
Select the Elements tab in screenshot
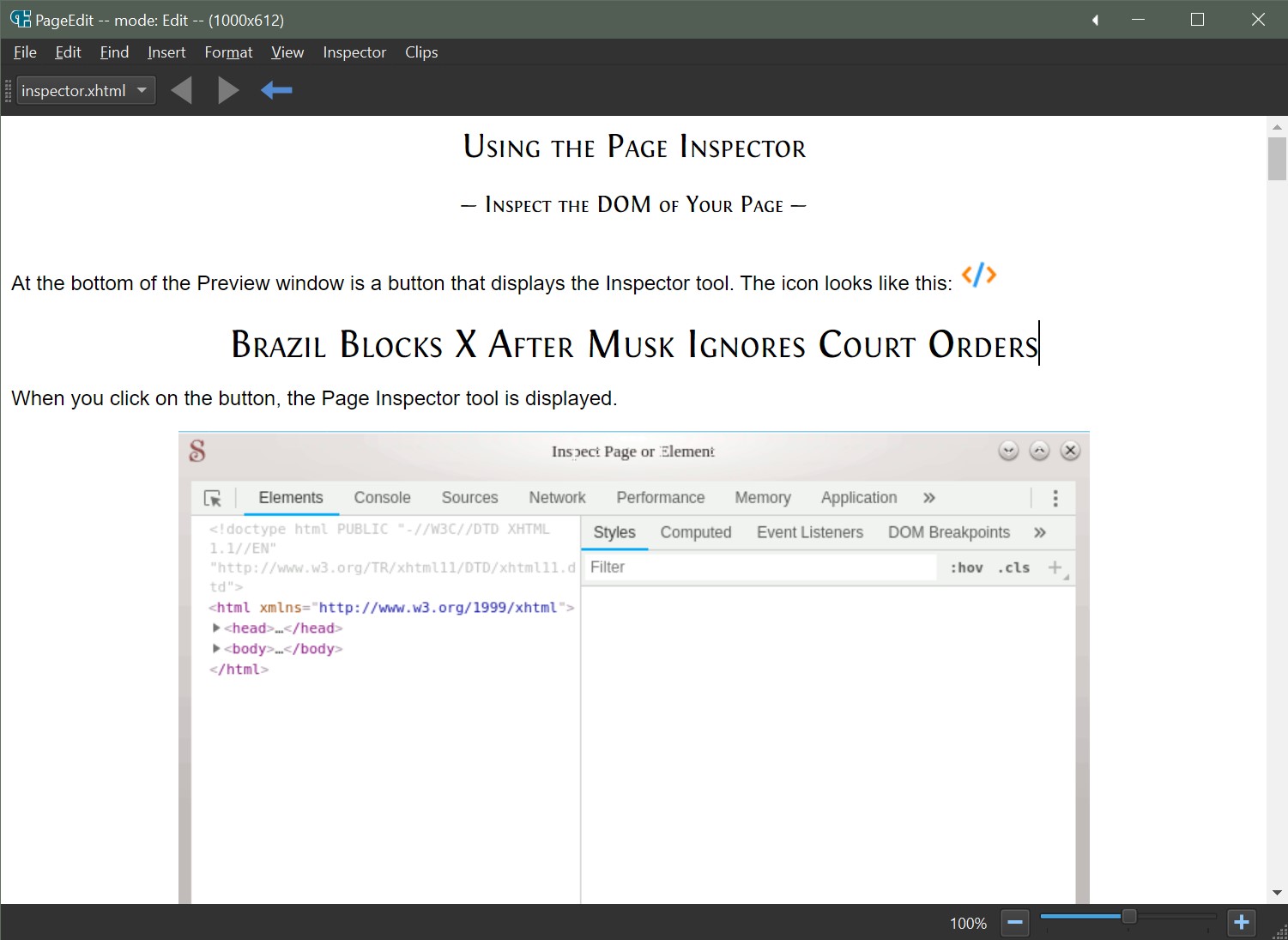pos(291,498)
